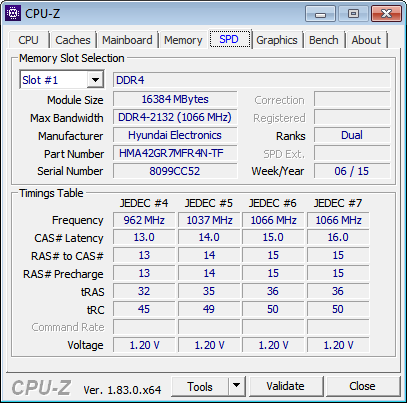Open the Tools dropdown arrow

point(237,386)
